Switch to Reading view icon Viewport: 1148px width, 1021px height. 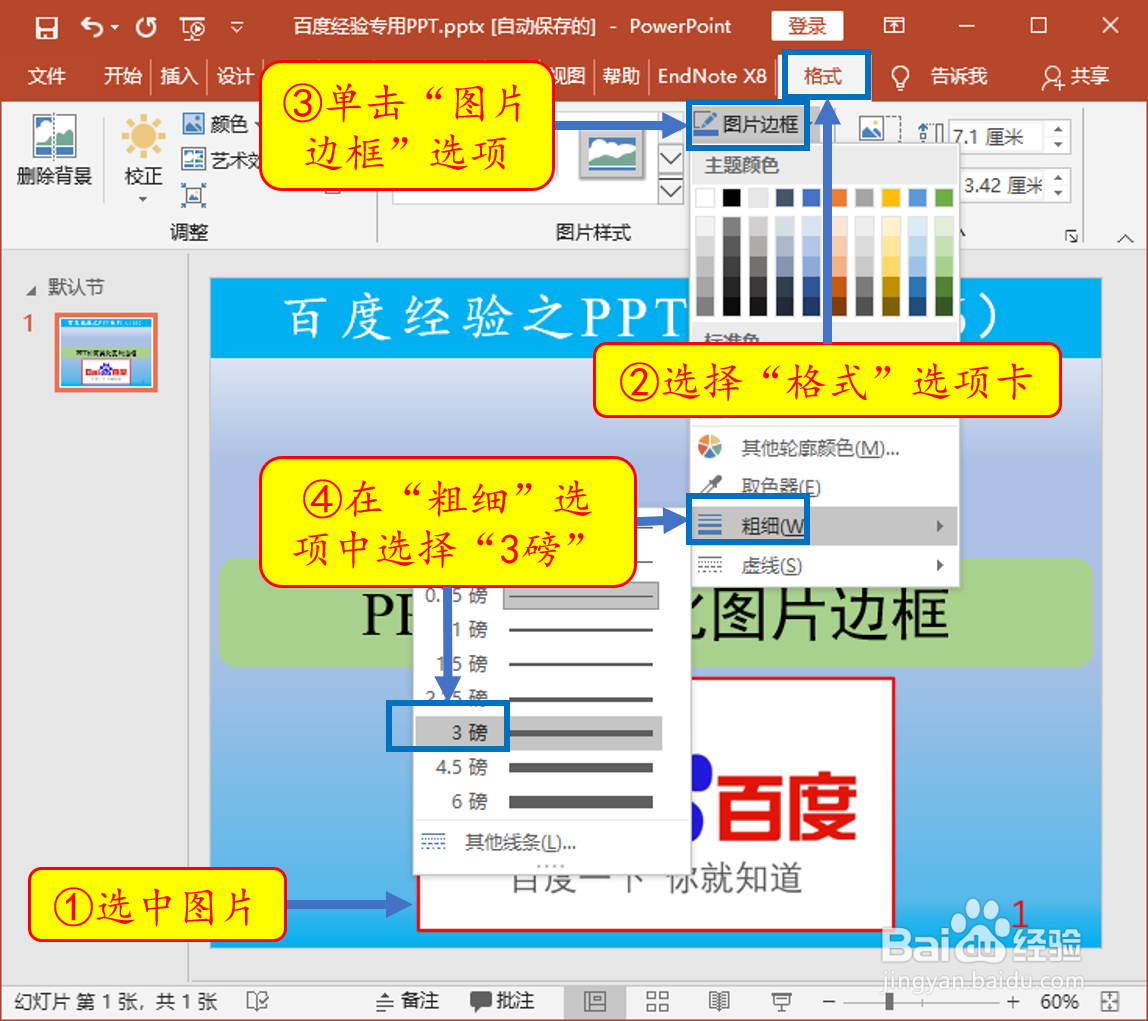coord(719,1001)
